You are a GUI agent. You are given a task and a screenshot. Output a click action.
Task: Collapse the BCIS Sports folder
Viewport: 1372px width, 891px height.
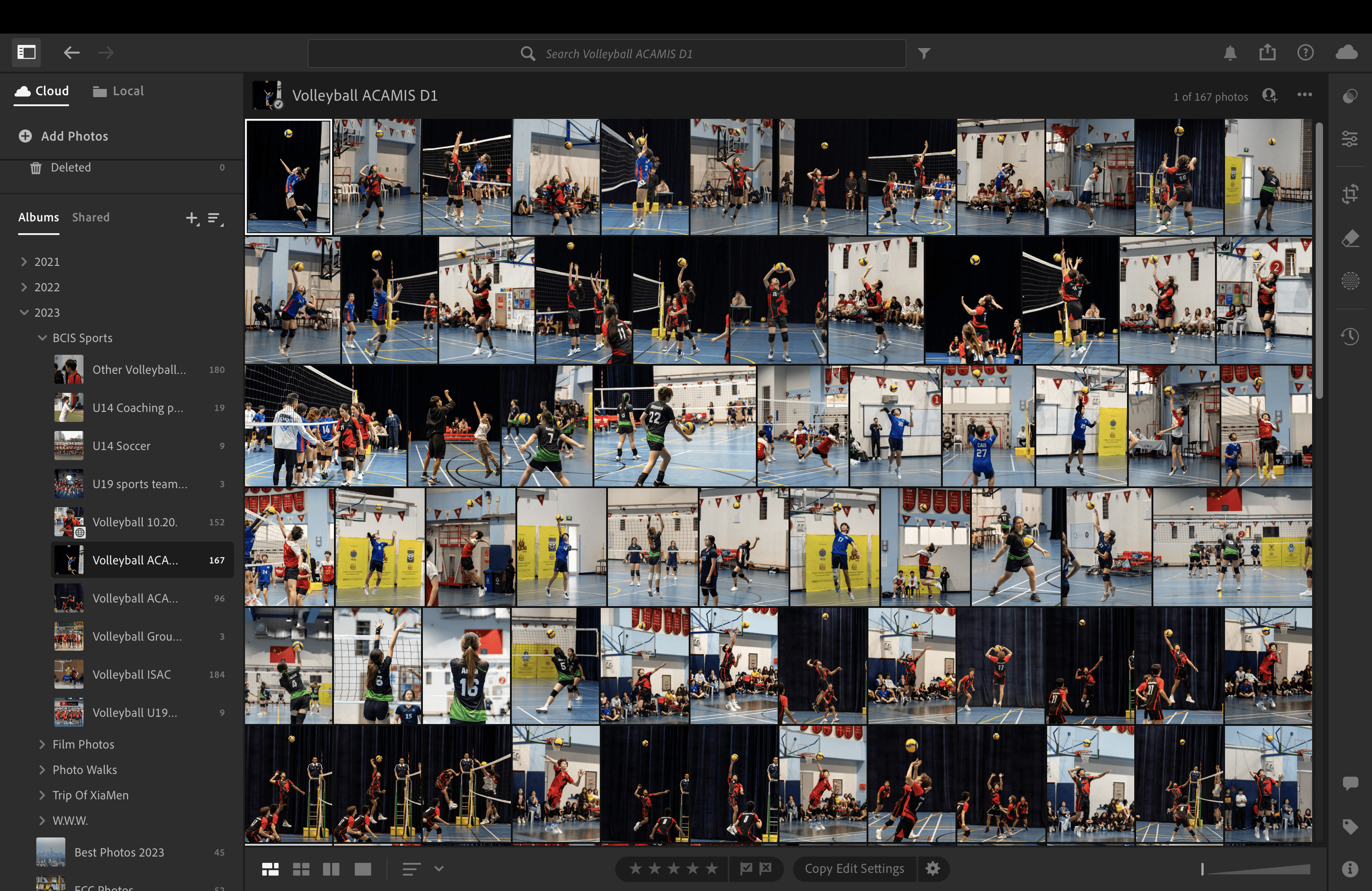pyautogui.click(x=42, y=338)
